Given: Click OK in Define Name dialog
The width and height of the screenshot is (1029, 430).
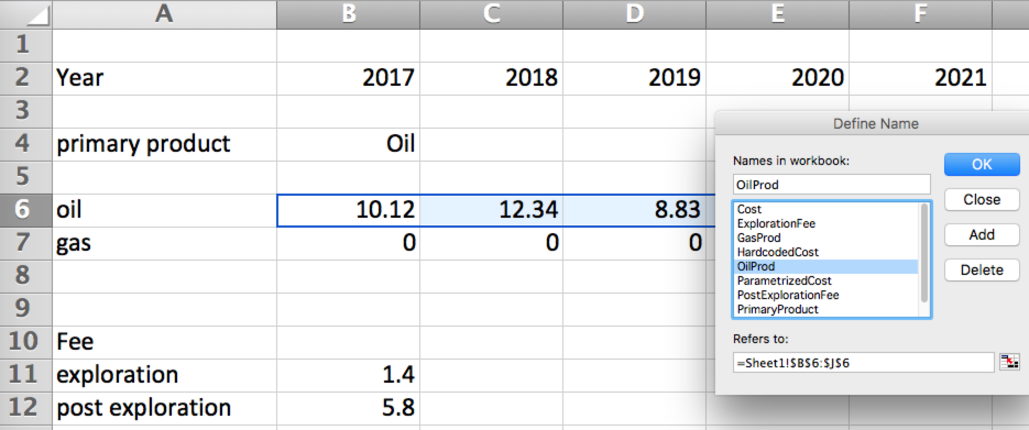Looking at the screenshot, I should [x=982, y=164].
